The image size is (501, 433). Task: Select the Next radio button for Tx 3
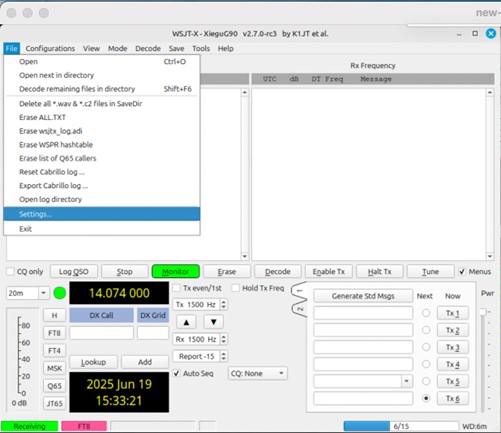pyautogui.click(x=426, y=347)
